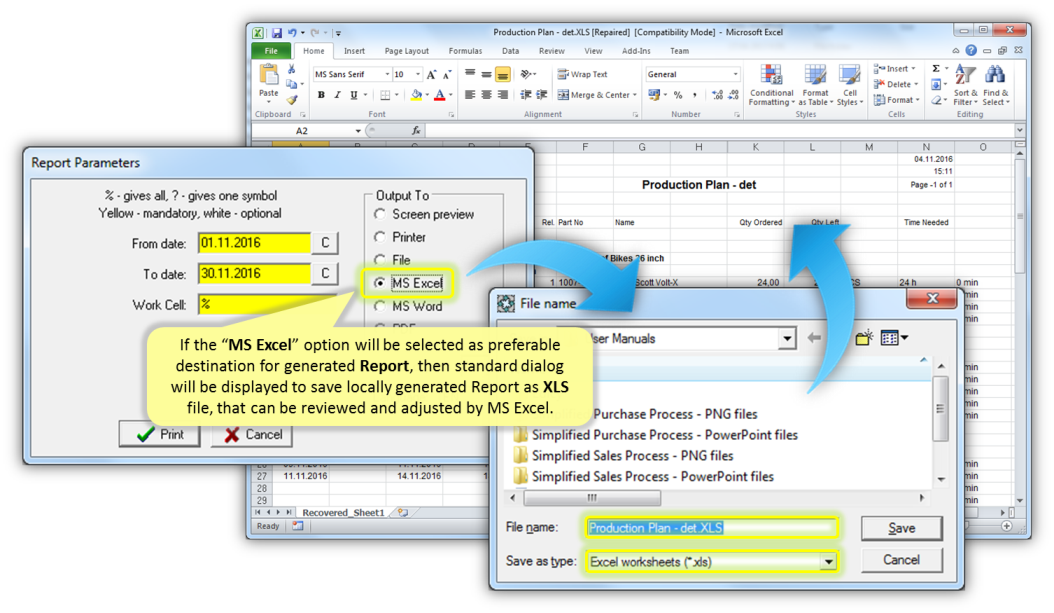1054x613 pixels.
Task: Apply Percent Style number format
Action: point(678,95)
